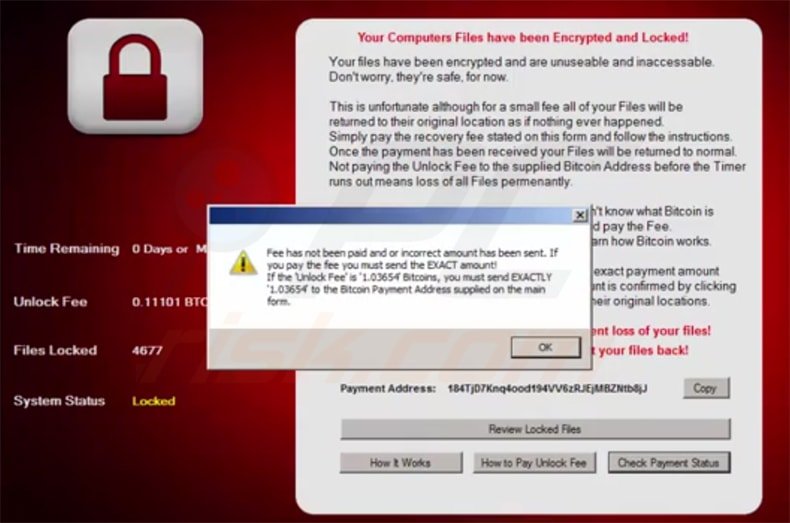Click the red 'Encrypted and Locked' heading
The height and width of the screenshot is (523, 790).
pos(523,37)
